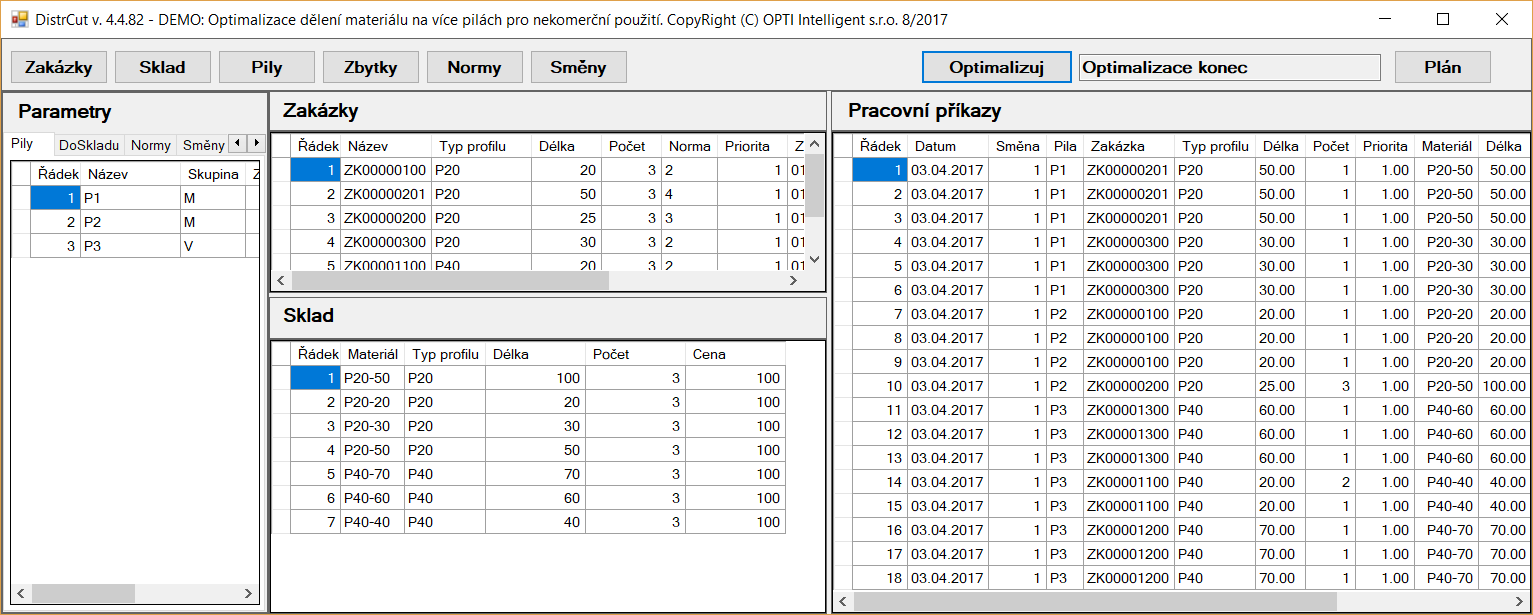Click the Materiál column header in Pracovní příkazy
Screen dimensions: 1533x615
tap(1446, 146)
